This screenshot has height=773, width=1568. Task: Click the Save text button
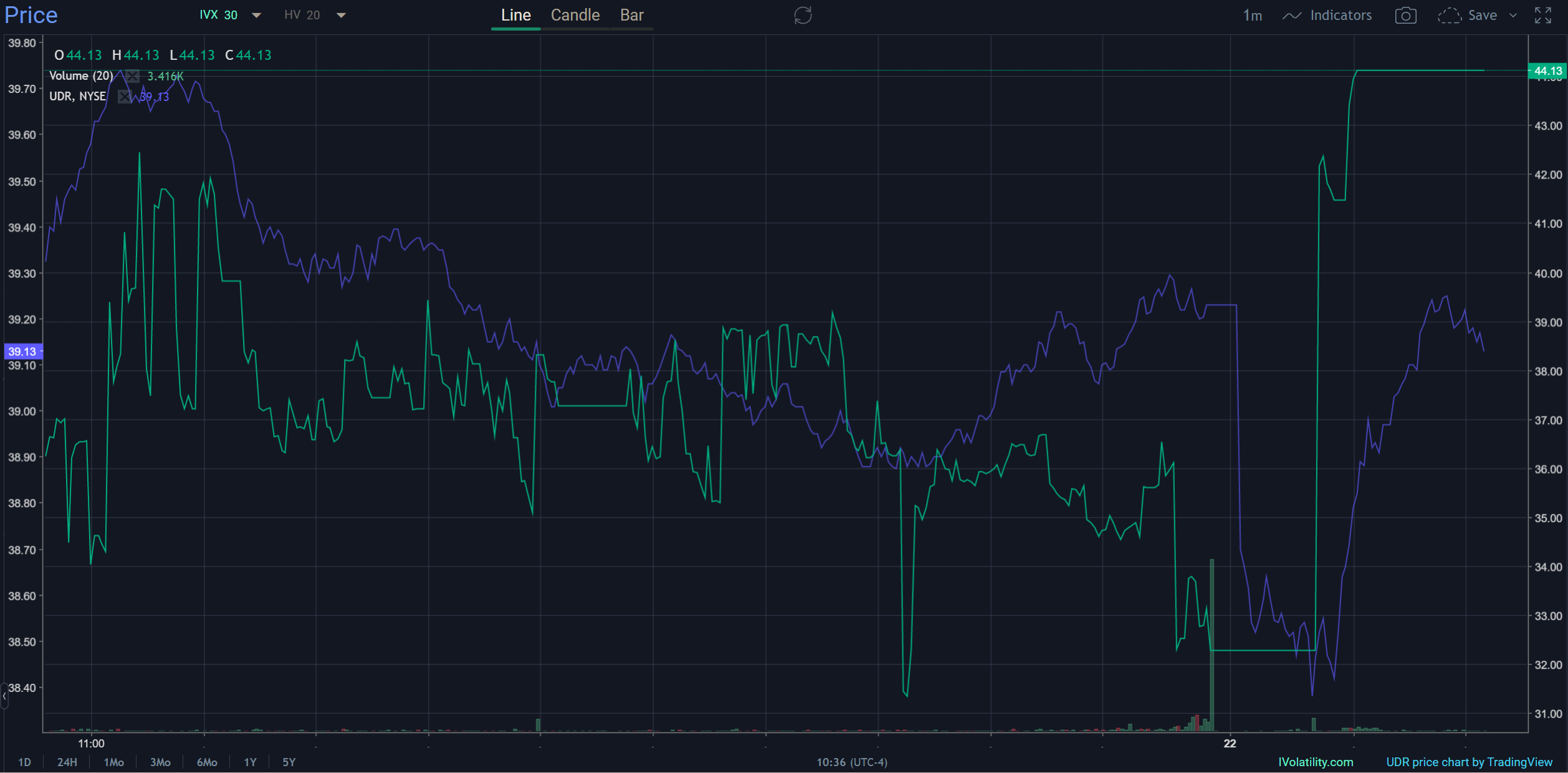click(1482, 16)
